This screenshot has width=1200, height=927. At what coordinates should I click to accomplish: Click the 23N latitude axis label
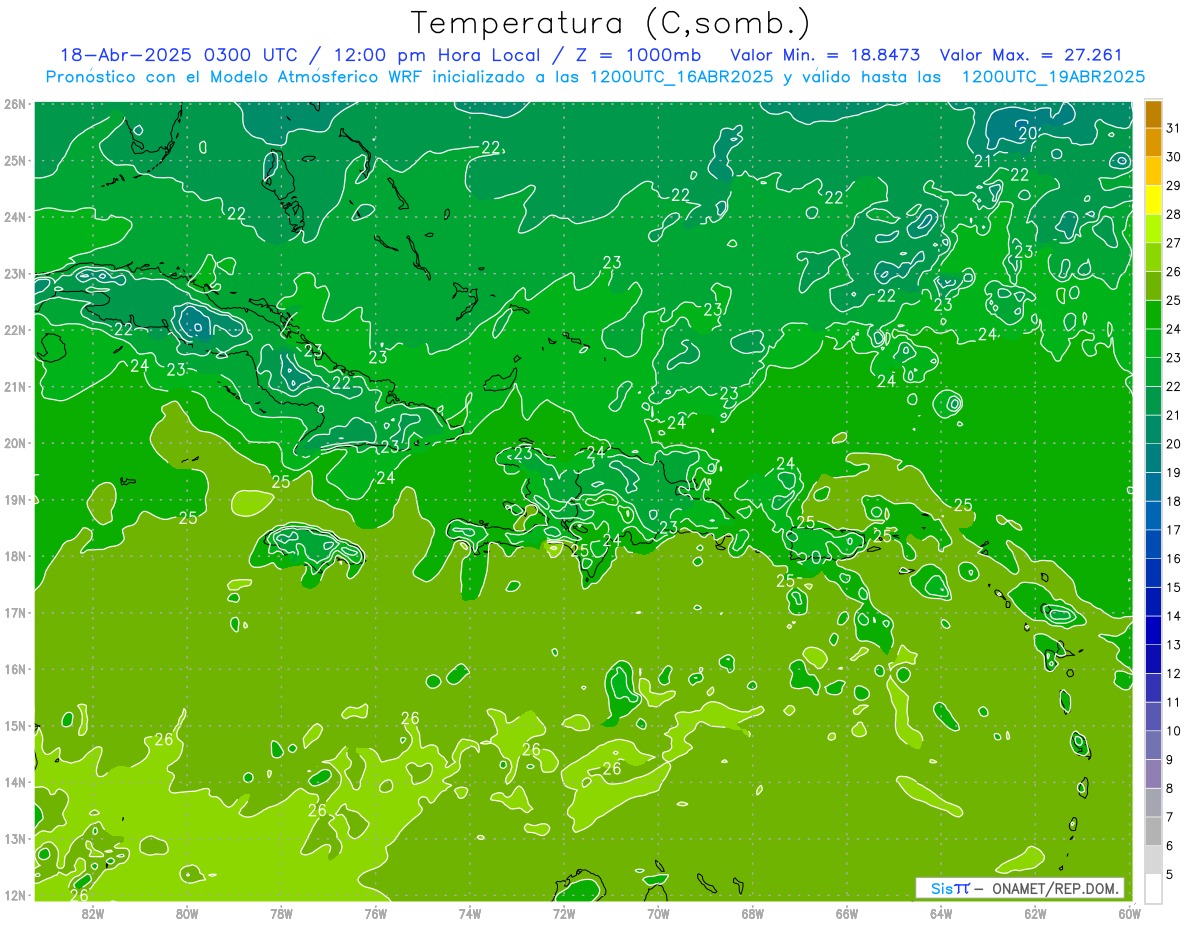point(15,274)
